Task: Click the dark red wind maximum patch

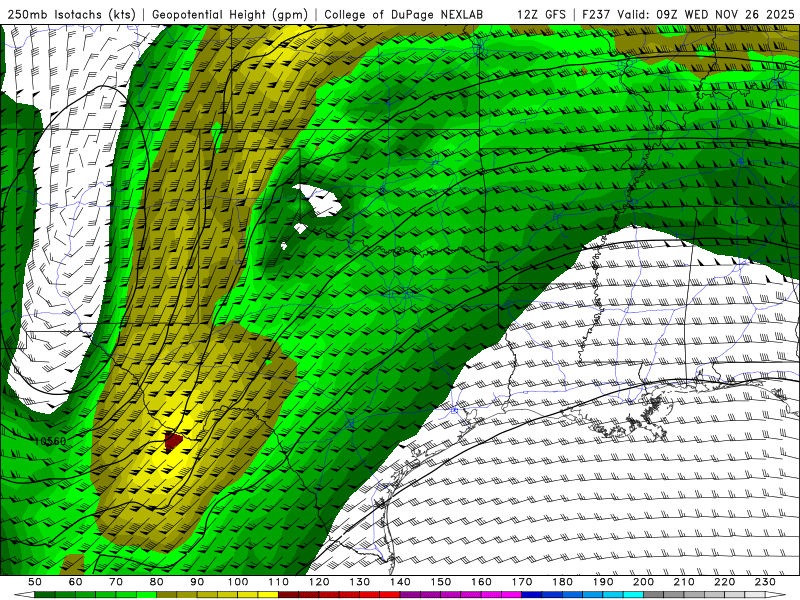Action: click(x=173, y=440)
